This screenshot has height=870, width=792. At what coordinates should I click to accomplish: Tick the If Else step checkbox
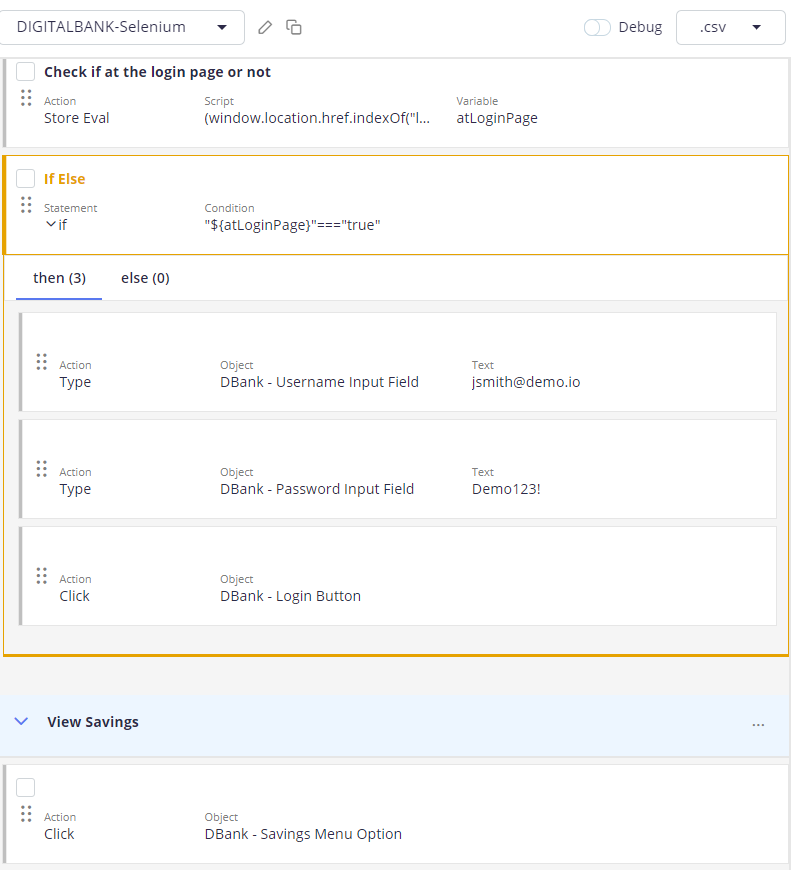click(26, 179)
